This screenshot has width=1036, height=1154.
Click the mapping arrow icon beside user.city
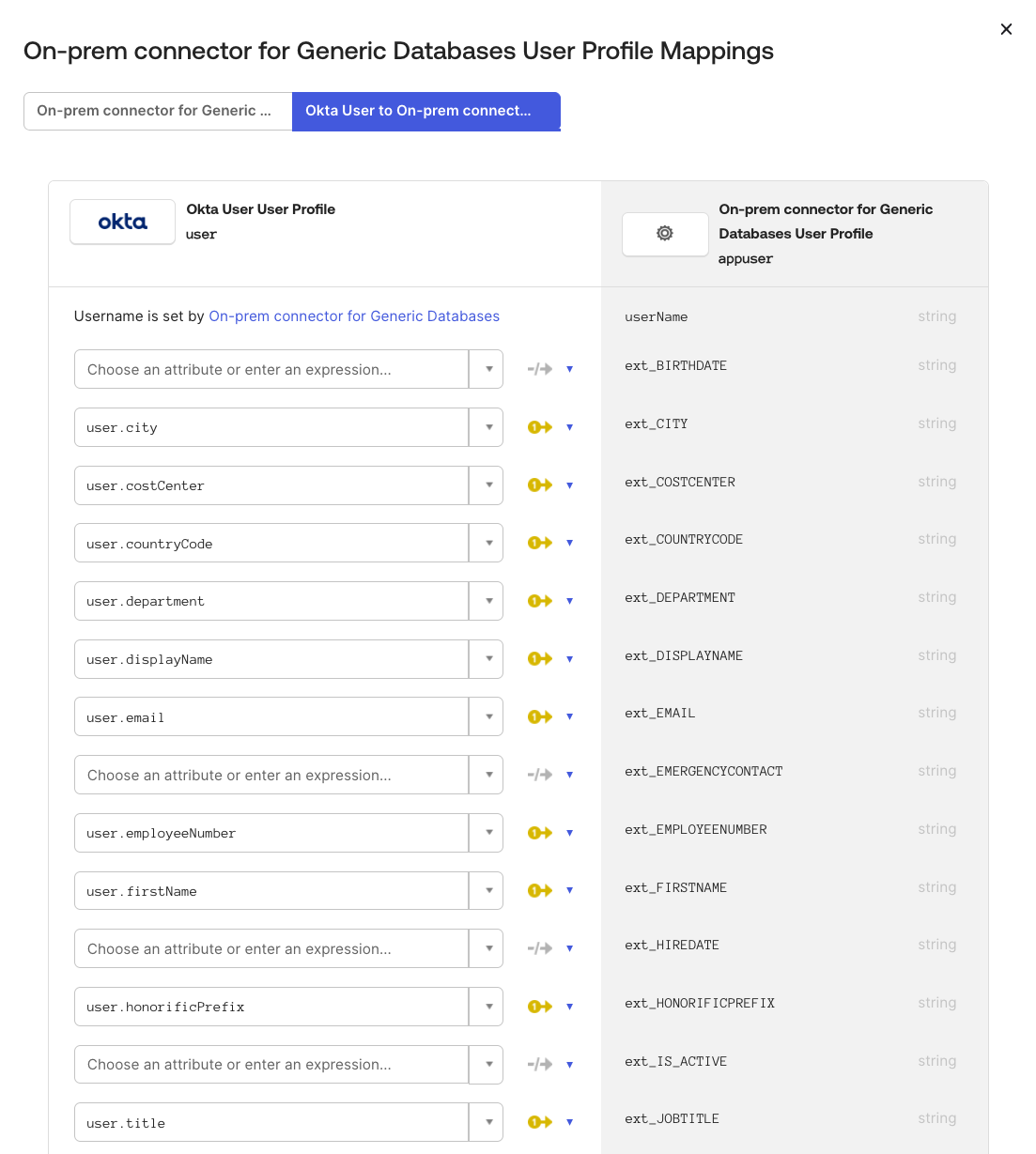[x=538, y=426]
